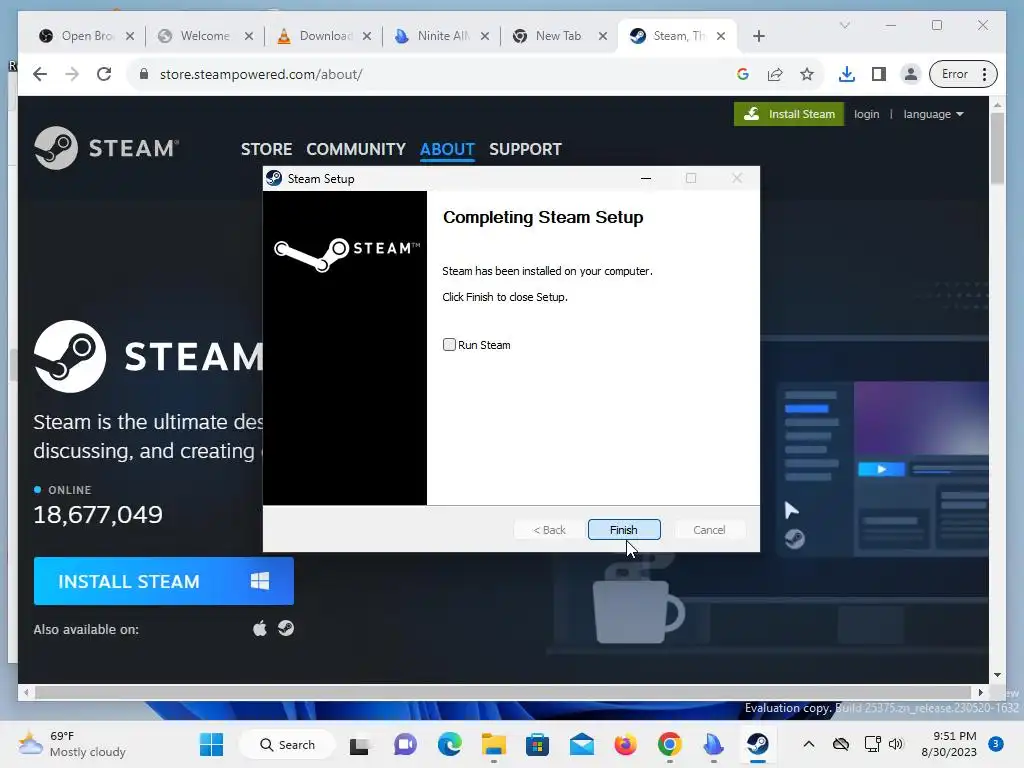Open the volume icon in the system tray
This screenshot has width=1024, height=768.
[895, 744]
